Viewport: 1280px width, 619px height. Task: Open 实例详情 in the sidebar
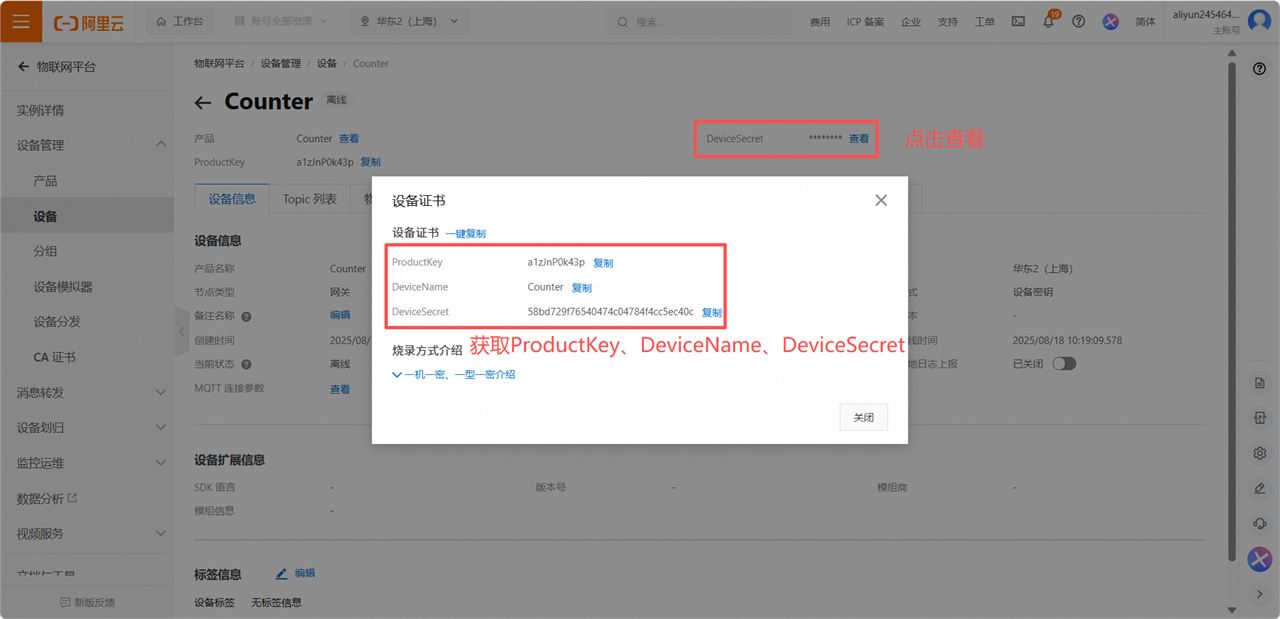click(40, 110)
